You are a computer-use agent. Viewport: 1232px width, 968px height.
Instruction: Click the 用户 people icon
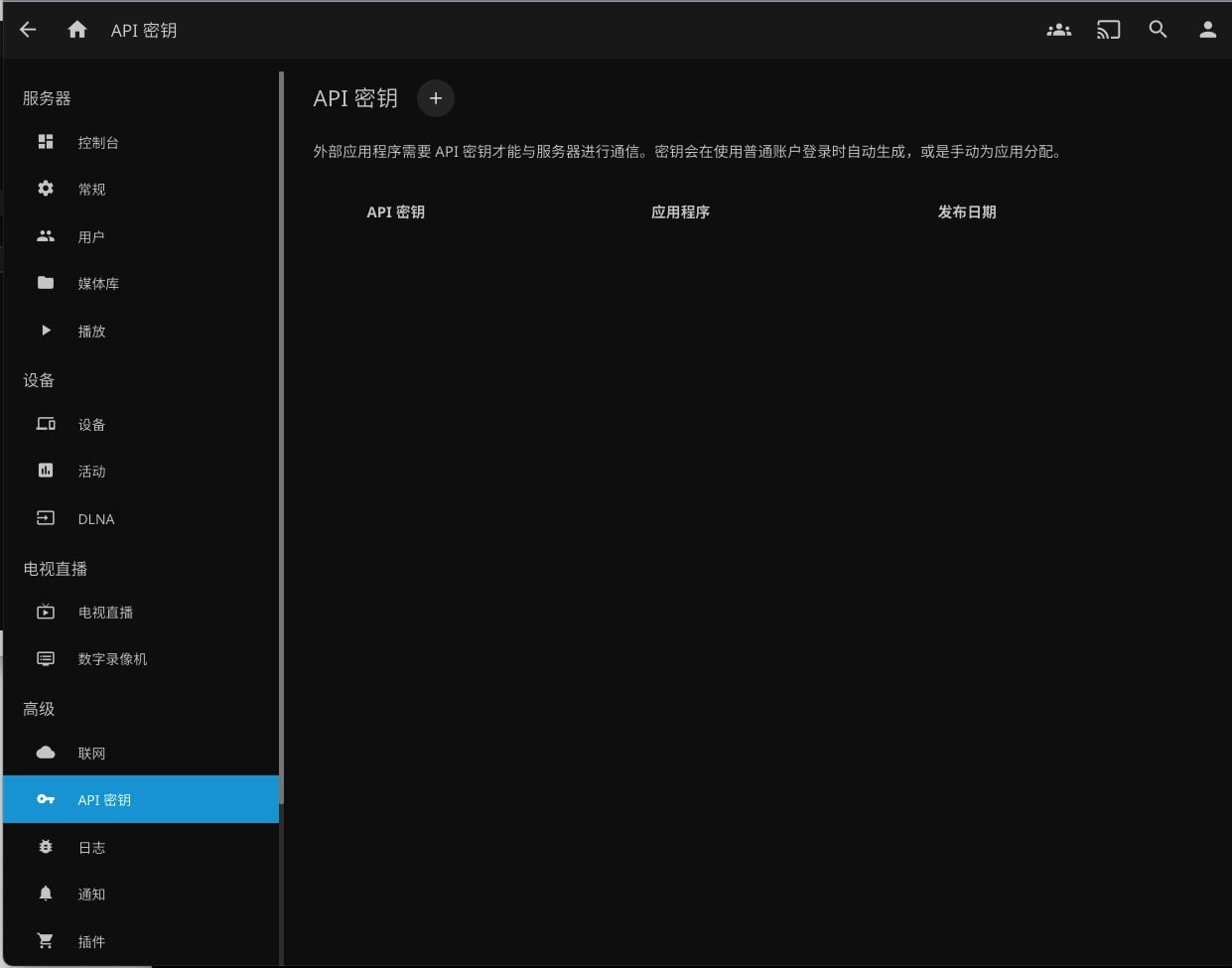[x=46, y=236]
